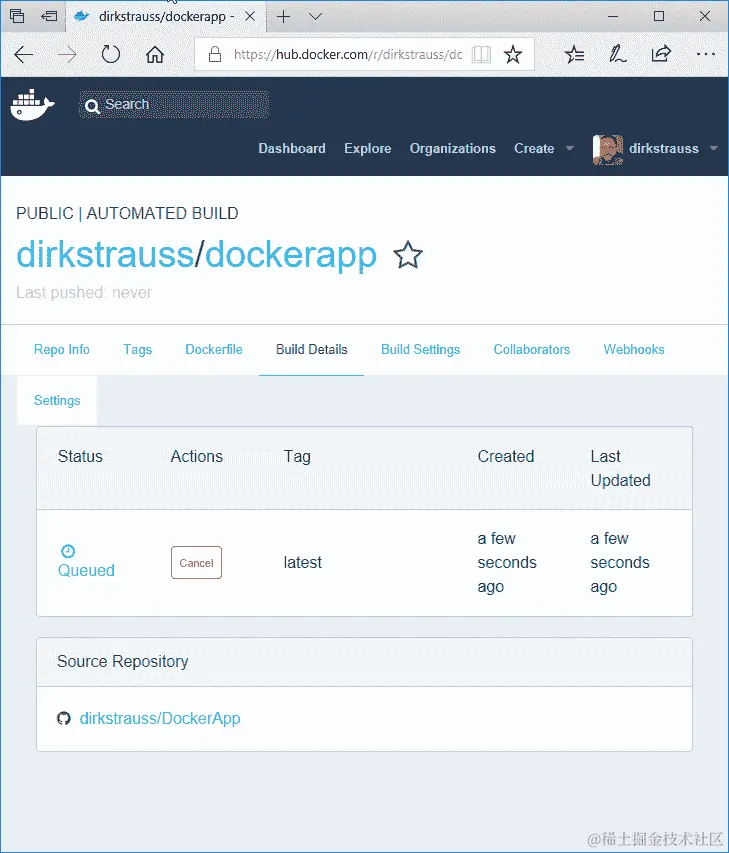Viewport: 729px width, 853px height.
Task: Add page to favorites star
Action: [512, 54]
